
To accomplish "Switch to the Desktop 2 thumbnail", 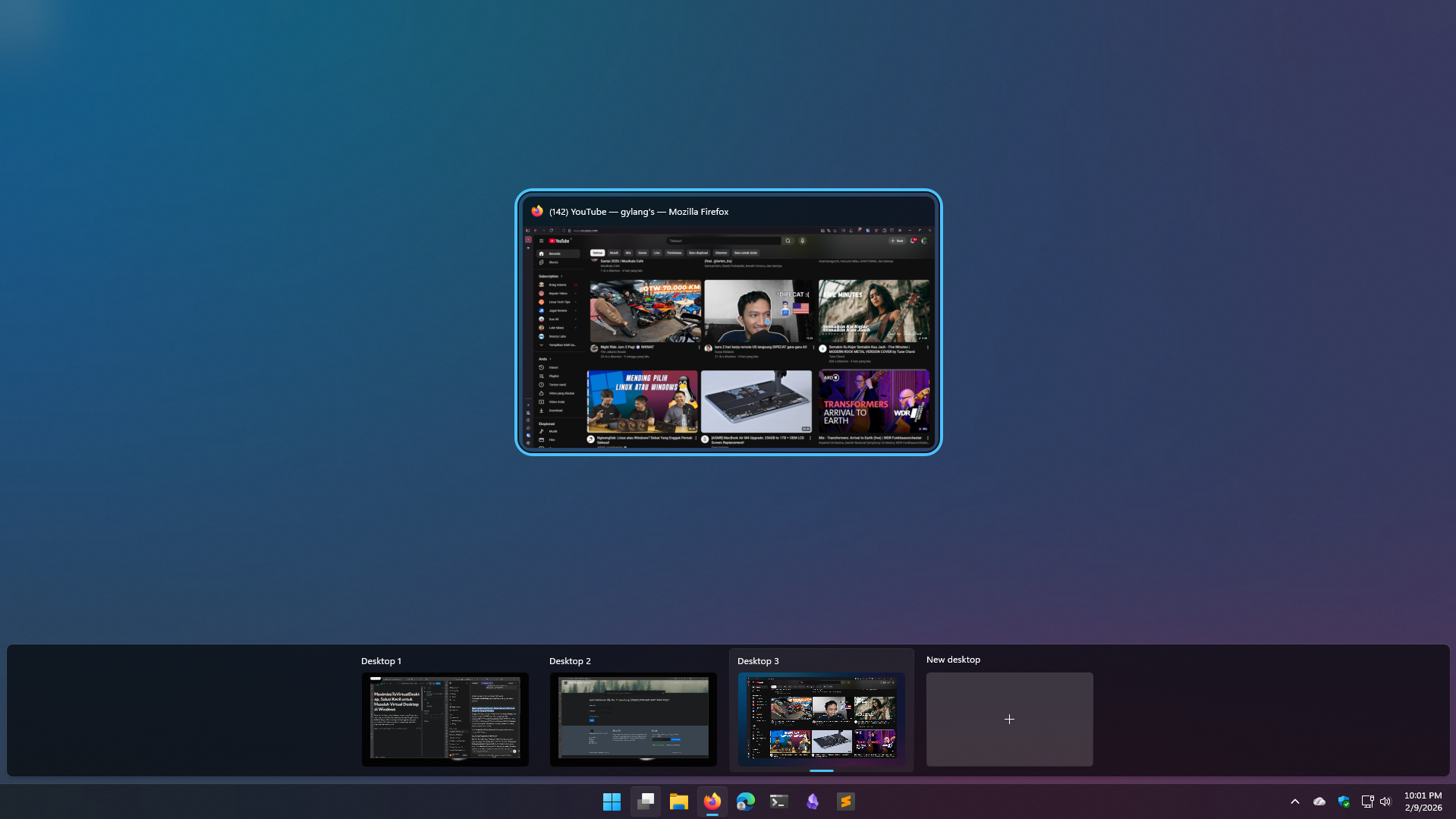I will coord(633,718).
